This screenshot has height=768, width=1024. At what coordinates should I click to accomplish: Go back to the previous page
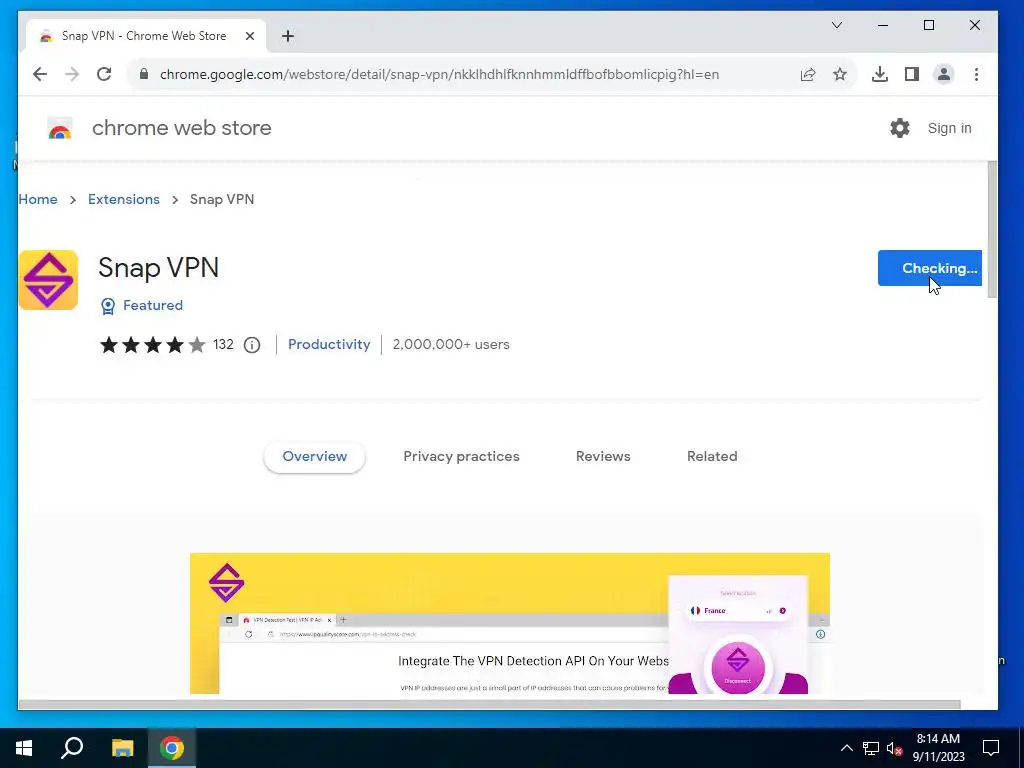click(40, 74)
